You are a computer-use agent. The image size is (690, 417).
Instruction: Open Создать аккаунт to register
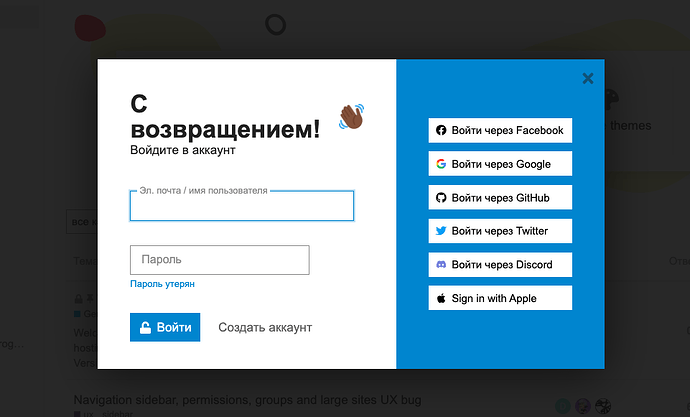[265, 327]
